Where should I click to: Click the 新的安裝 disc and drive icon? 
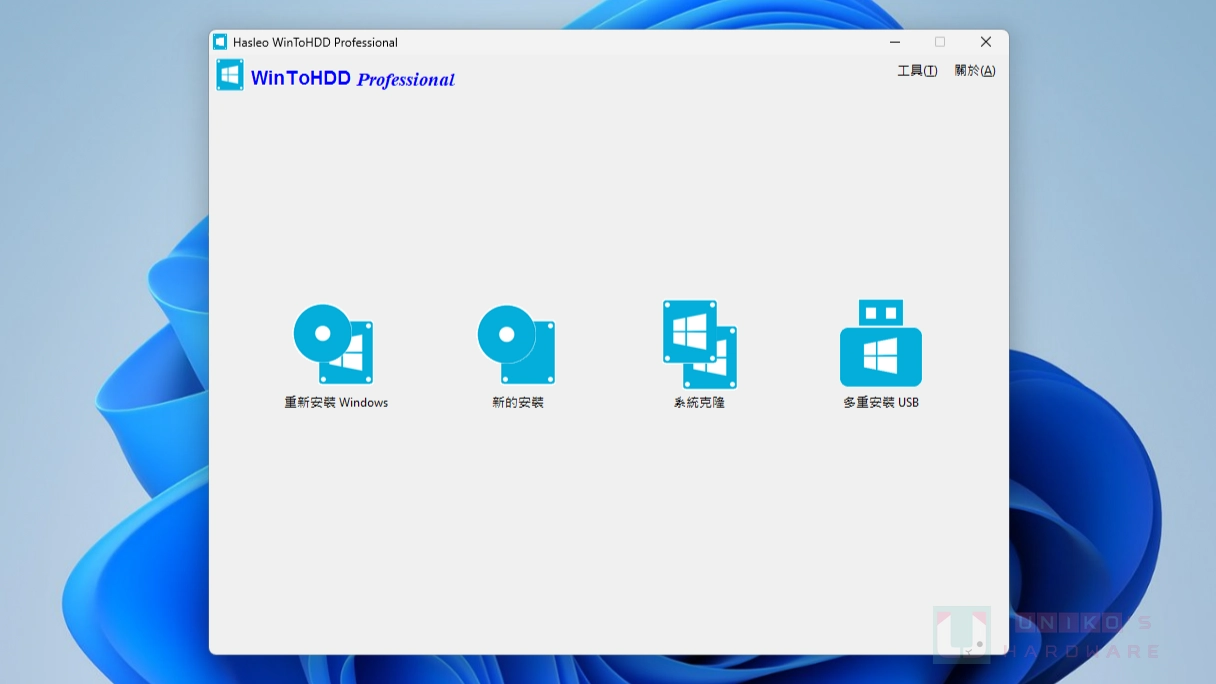tap(516, 344)
